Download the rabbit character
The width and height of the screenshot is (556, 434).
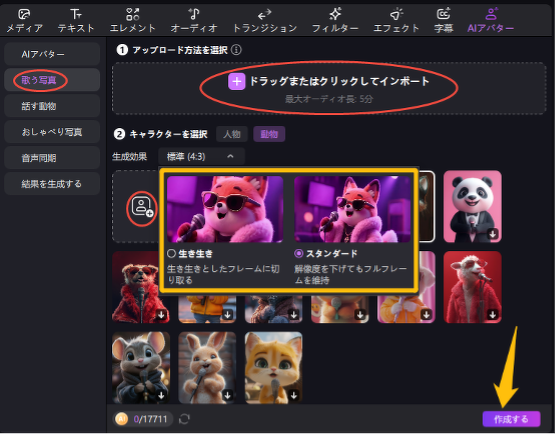pos(228,395)
